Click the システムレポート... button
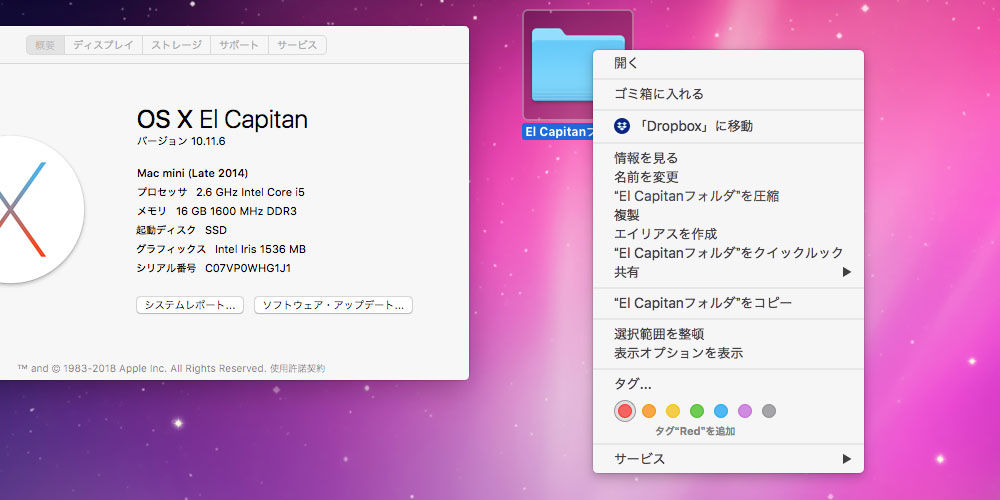Screen dimensions: 1000x500 pos(190,305)
